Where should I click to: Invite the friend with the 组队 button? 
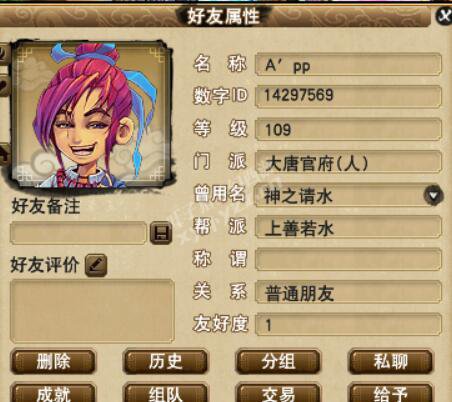(166, 393)
